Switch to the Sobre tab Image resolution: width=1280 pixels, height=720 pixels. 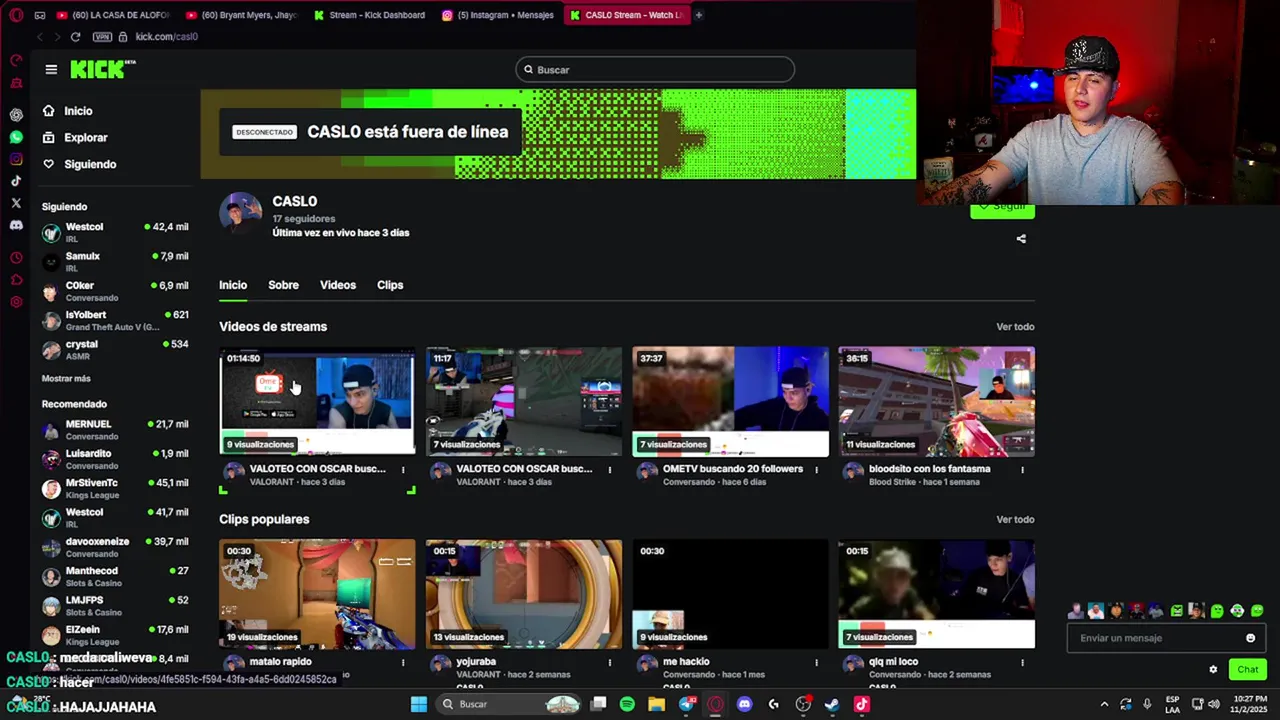pos(283,285)
